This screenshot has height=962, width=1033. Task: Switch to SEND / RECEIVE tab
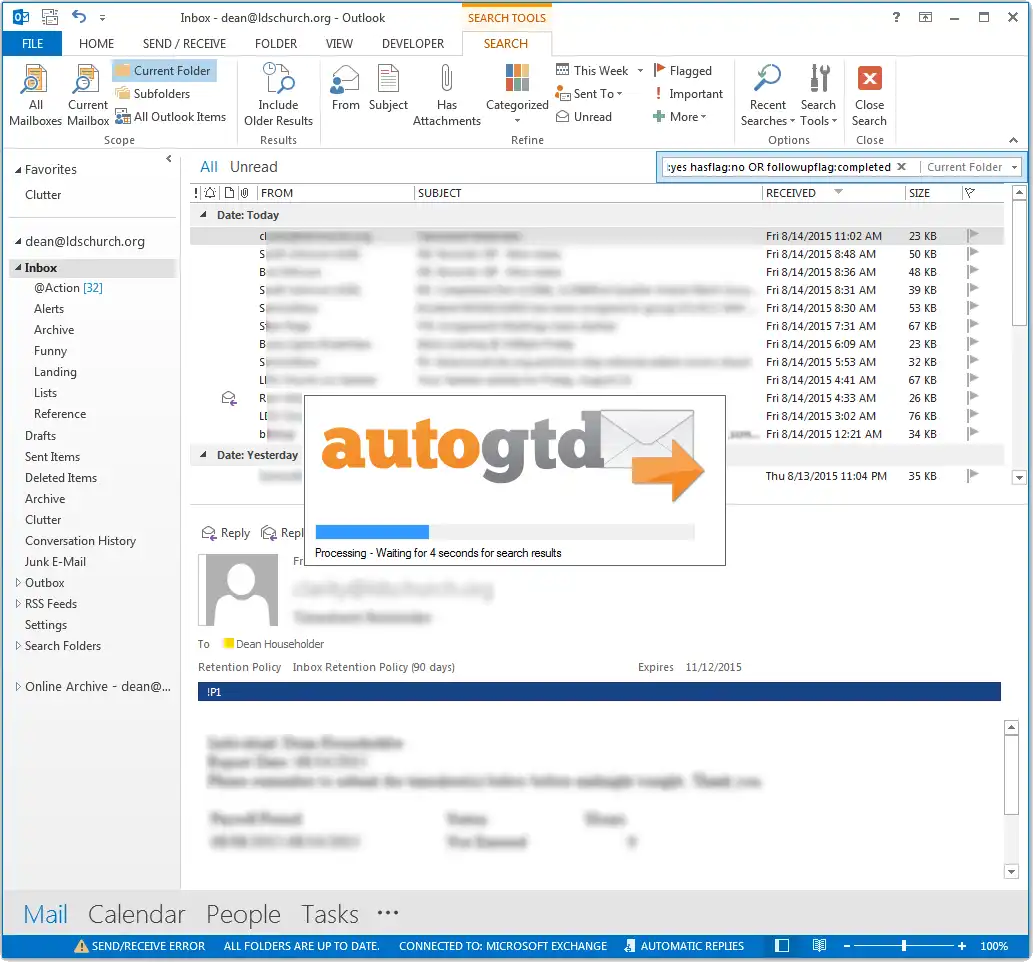click(x=184, y=43)
